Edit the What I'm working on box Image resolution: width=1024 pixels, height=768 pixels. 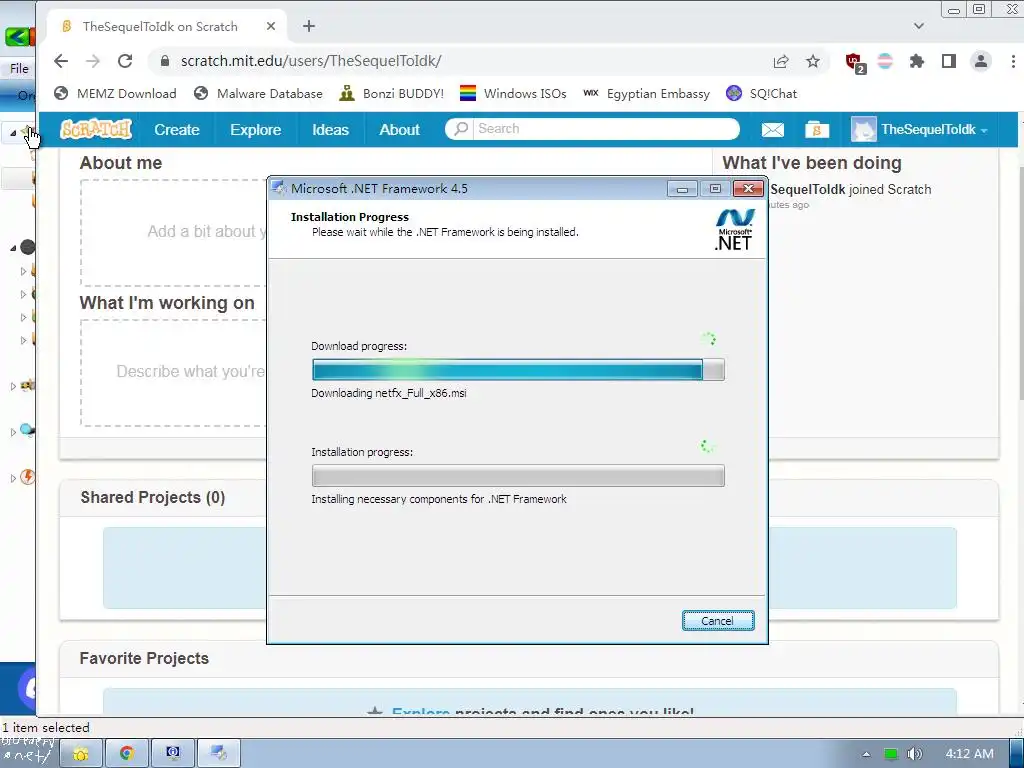(173, 373)
